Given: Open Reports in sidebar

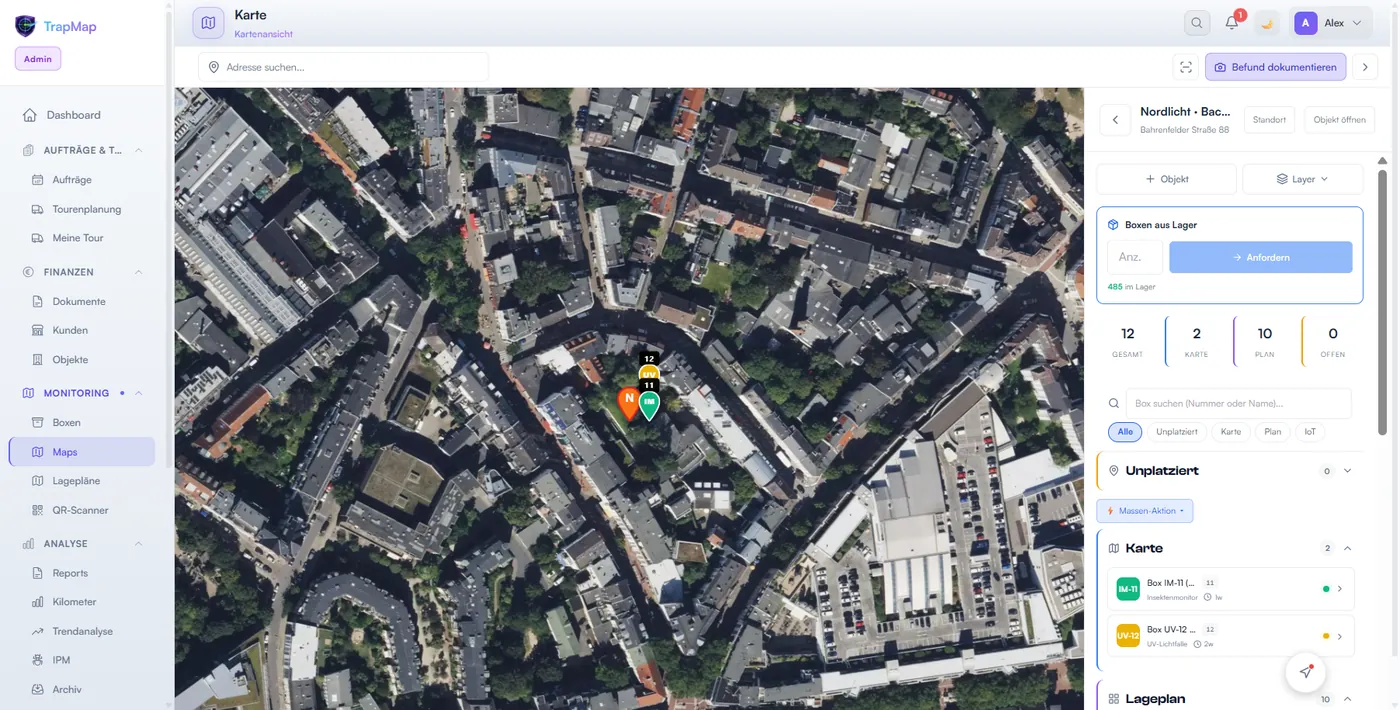Looking at the screenshot, I should click(70, 573).
